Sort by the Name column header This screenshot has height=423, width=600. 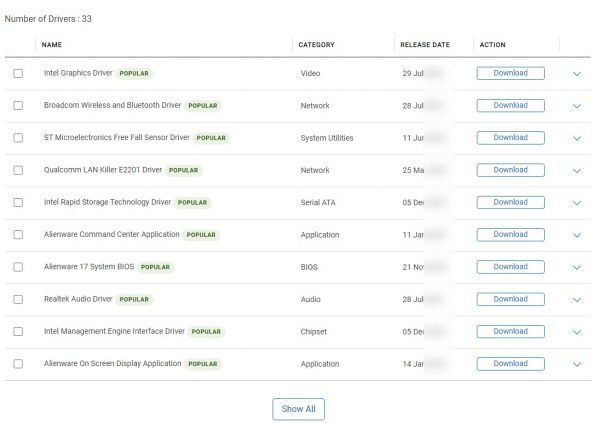point(52,45)
